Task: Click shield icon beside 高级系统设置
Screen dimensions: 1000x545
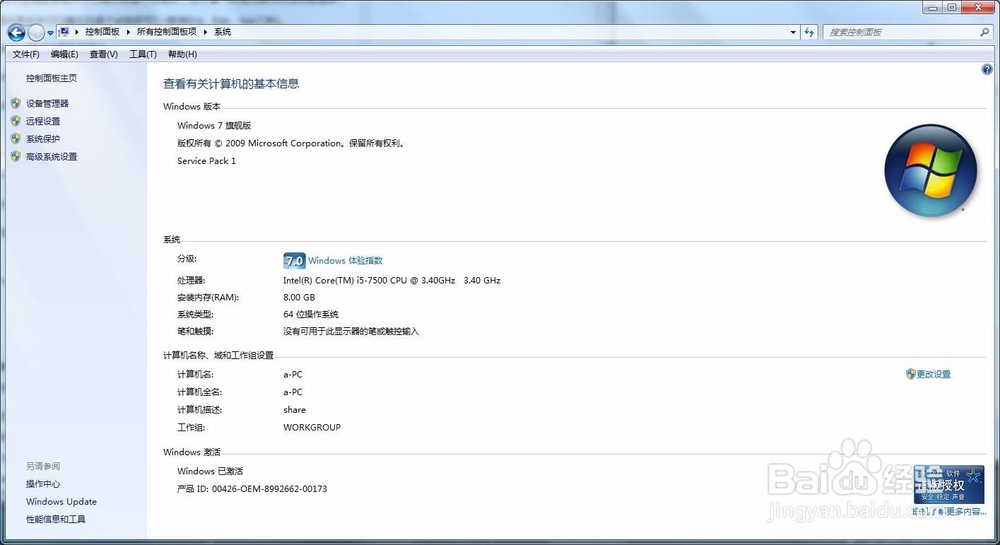Action: 16,156
